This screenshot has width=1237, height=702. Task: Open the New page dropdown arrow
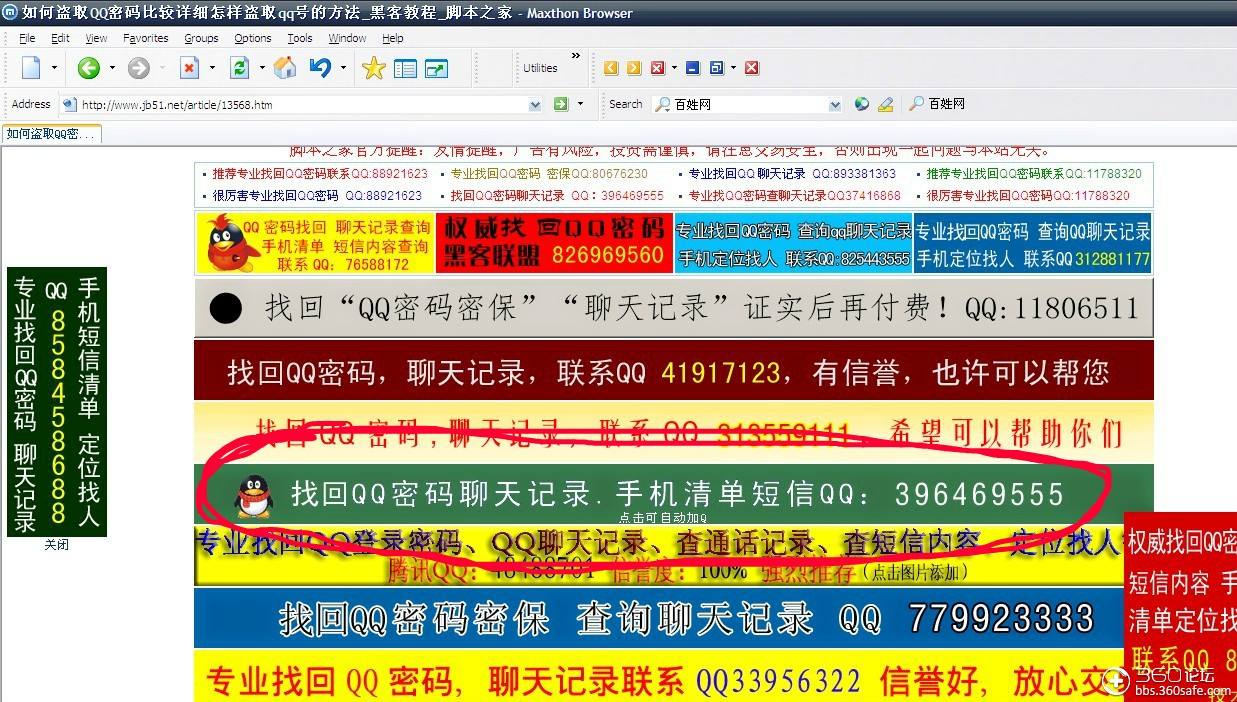[54, 68]
